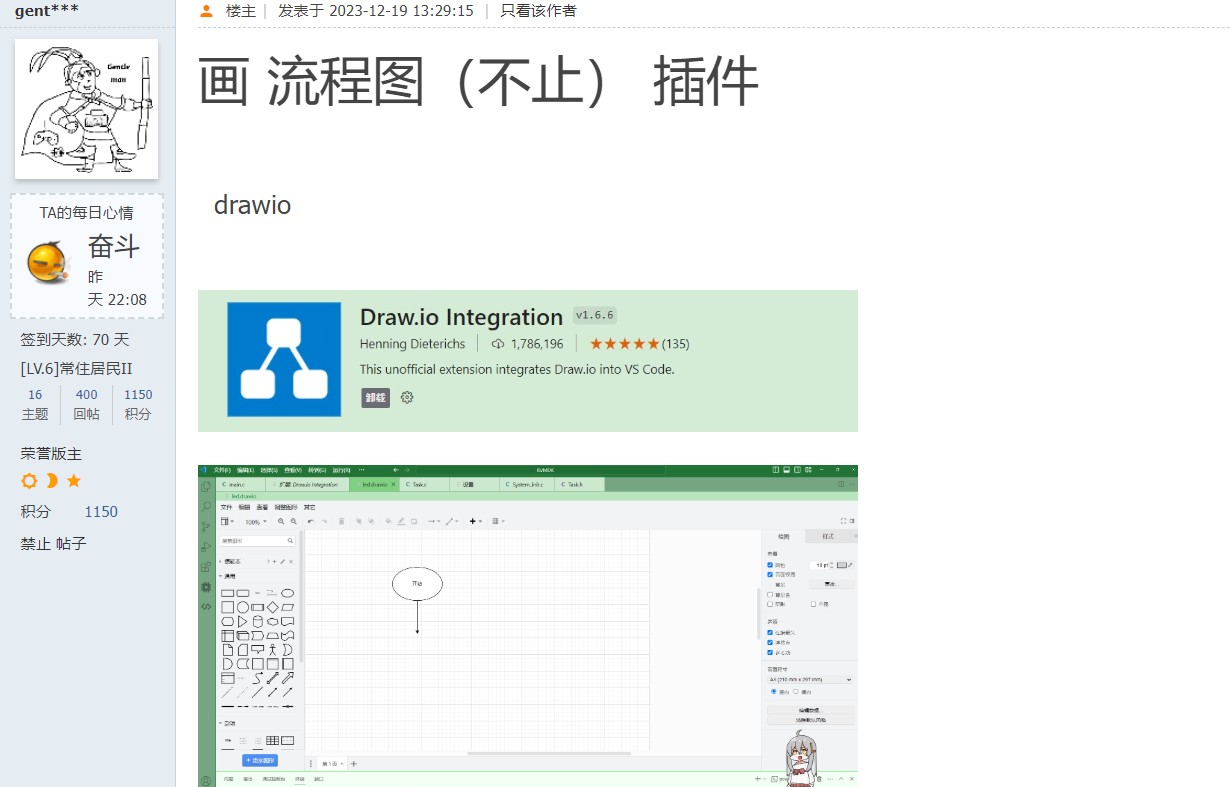Toggle the 连接点 checkbox
This screenshot has width=1230, height=787.
tap(770, 643)
